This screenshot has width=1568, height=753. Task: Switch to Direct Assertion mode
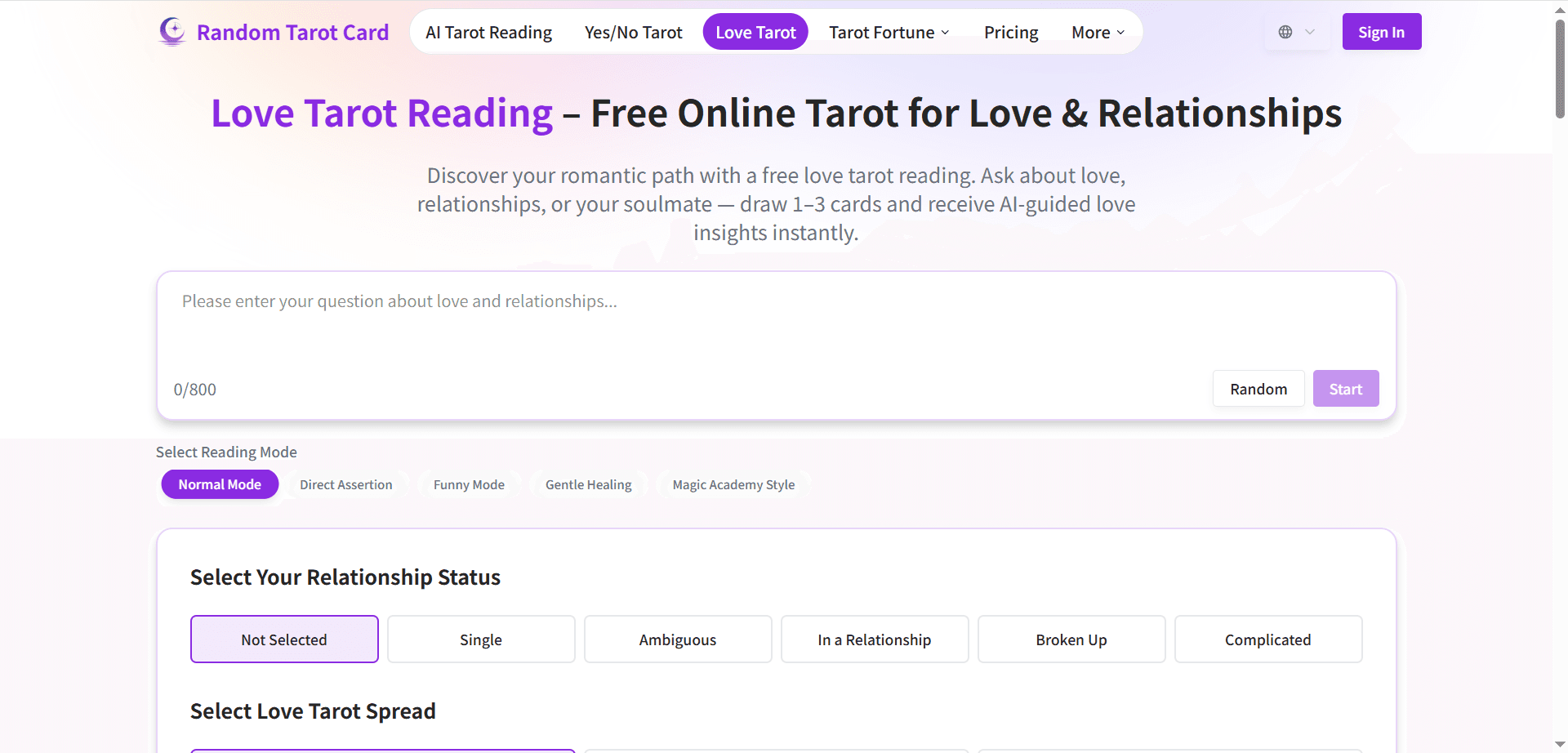pyautogui.click(x=345, y=484)
